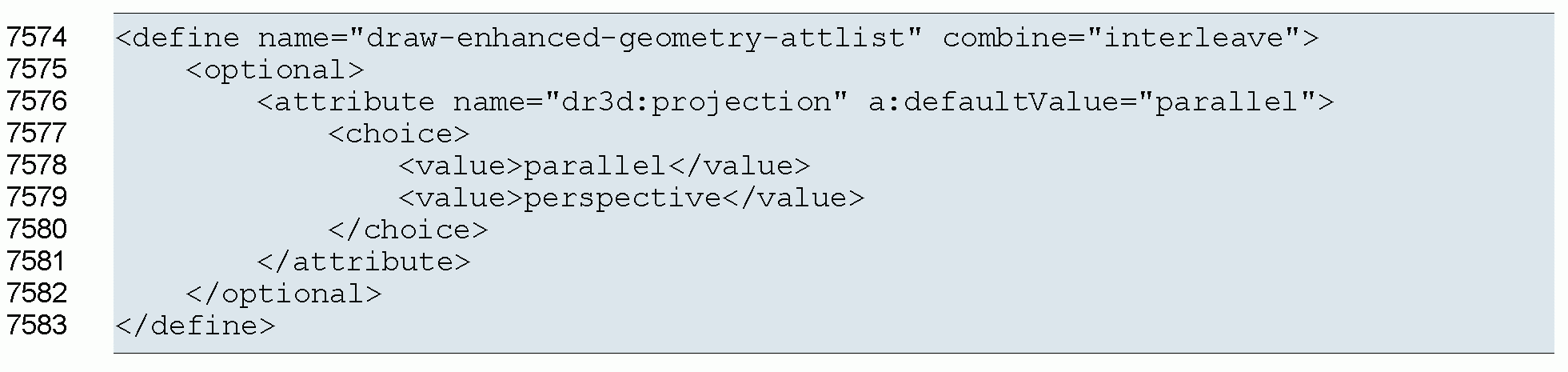Click the opening <choice> tag
This screenshot has height=372, width=1568.
click(398, 134)
